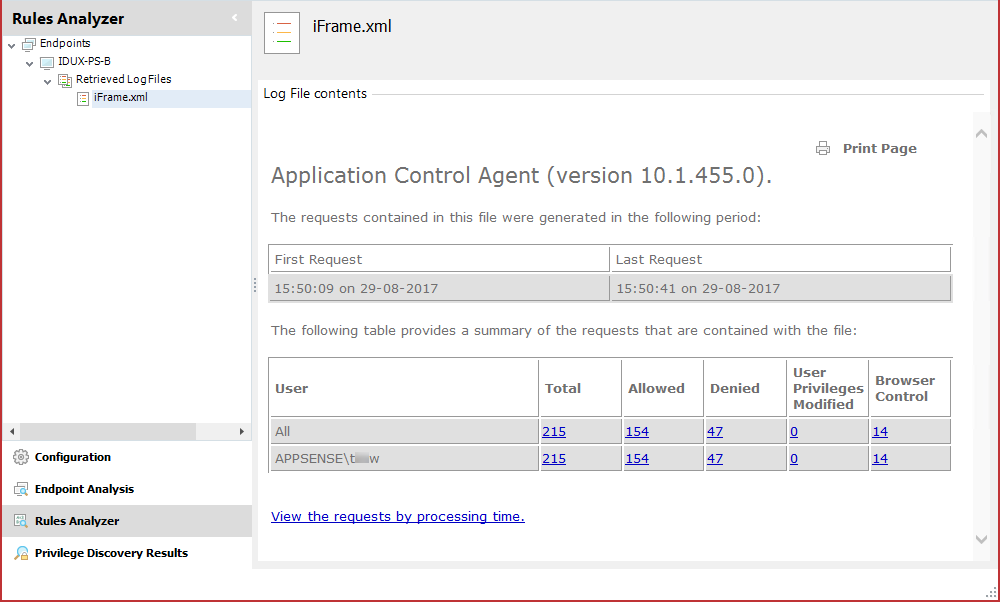1000x602 pixels.
Task: Click the IDUX-PS-B computer icon
Action: 47,62
